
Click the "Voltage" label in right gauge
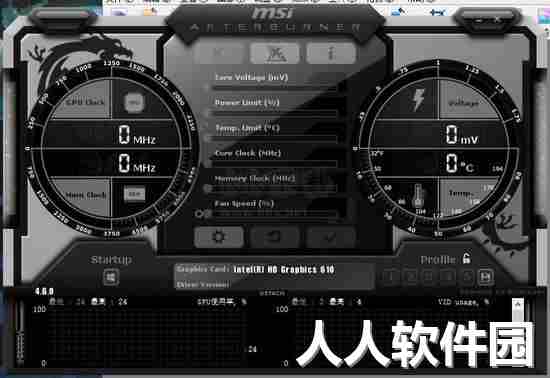tap(464, 103)
